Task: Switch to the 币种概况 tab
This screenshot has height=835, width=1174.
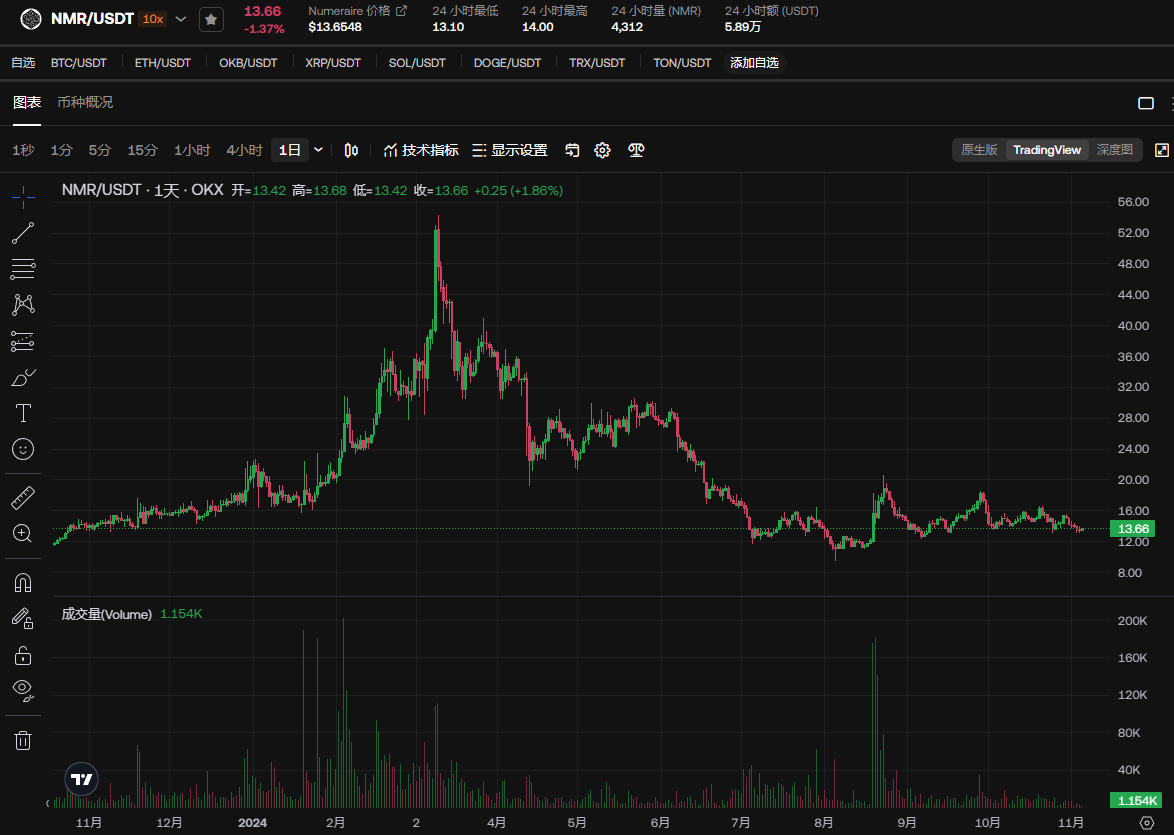Action: [x=85, y=102]
